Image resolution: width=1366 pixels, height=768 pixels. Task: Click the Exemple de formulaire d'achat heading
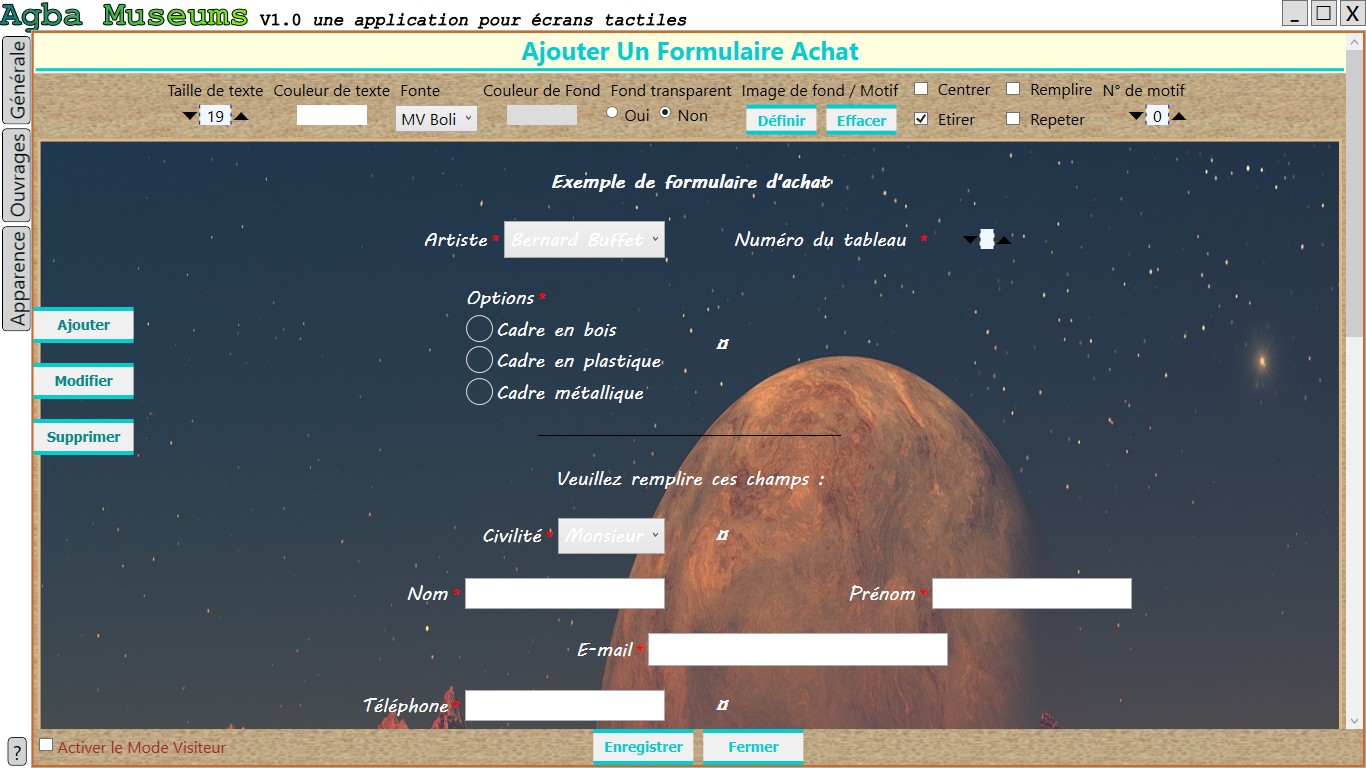691,182
